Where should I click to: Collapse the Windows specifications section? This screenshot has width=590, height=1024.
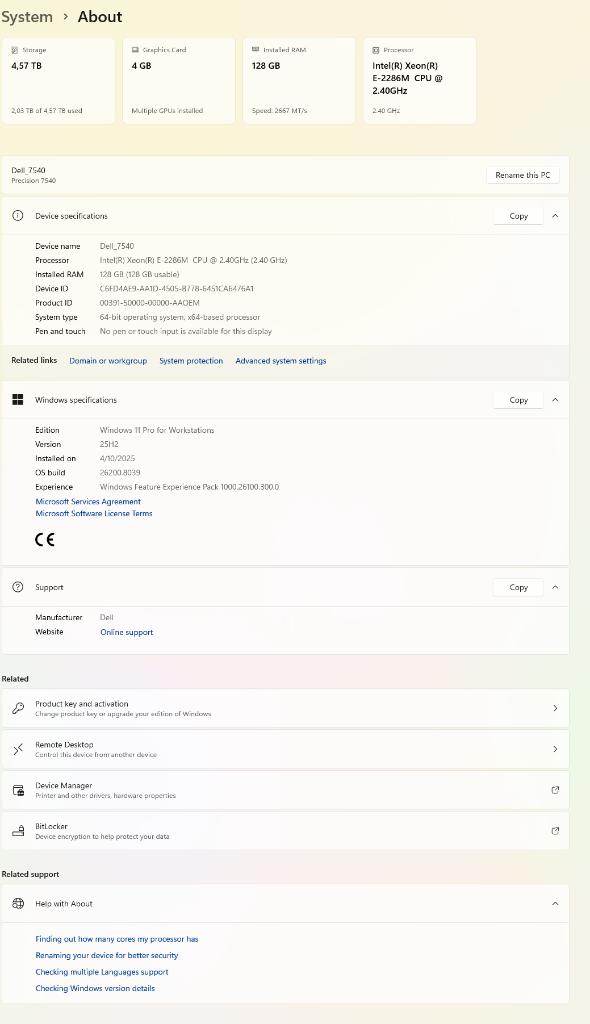pyautogui.click(x=555, y=400)
